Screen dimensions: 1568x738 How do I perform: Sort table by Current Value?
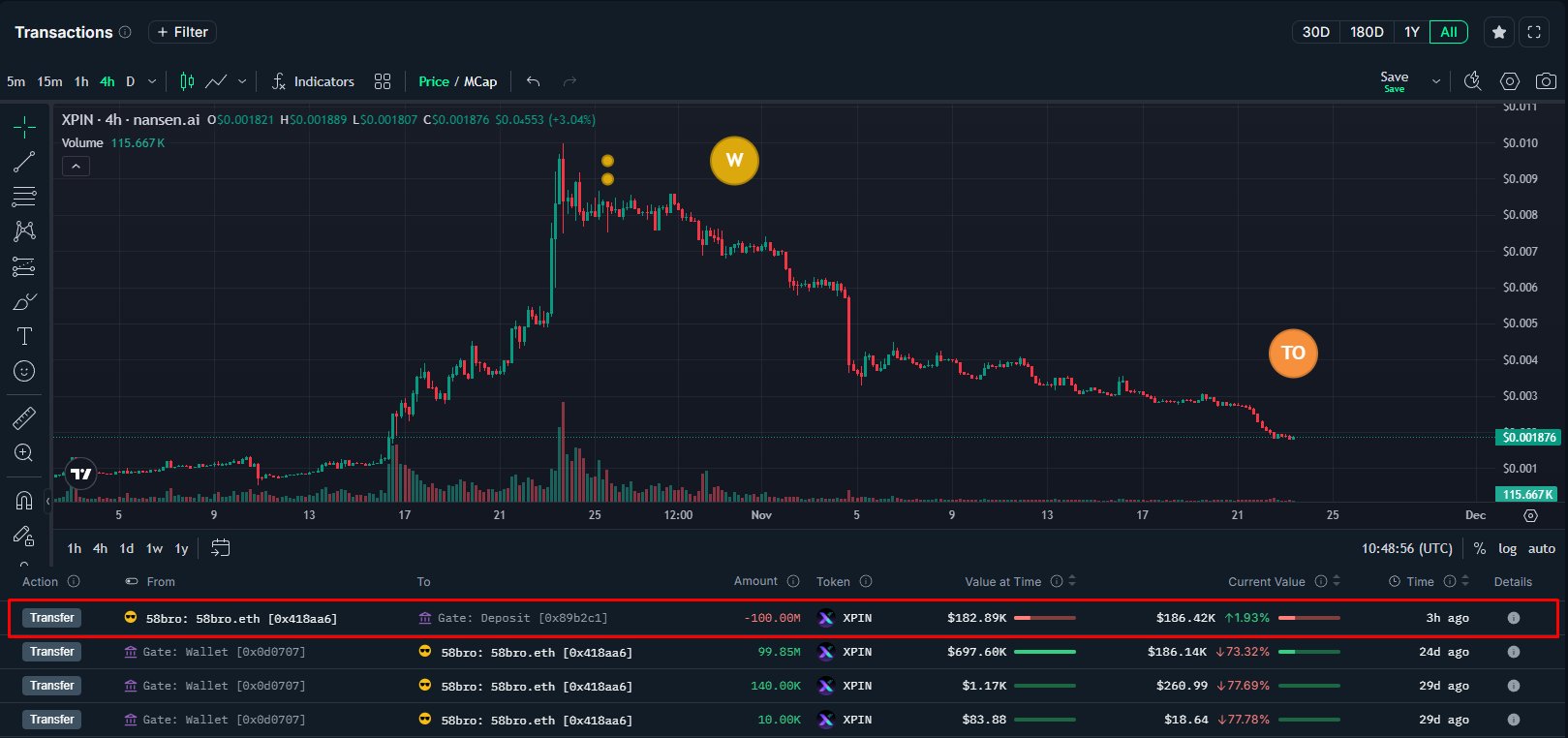point(1337,581)
